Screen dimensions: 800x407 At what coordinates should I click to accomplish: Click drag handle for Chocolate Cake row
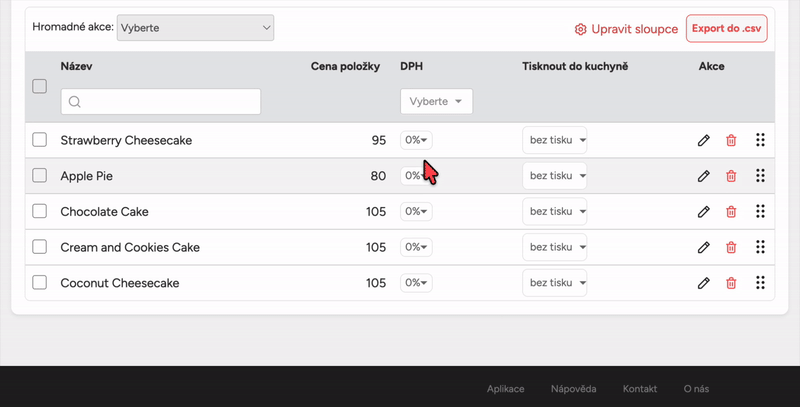click(760, 212)
